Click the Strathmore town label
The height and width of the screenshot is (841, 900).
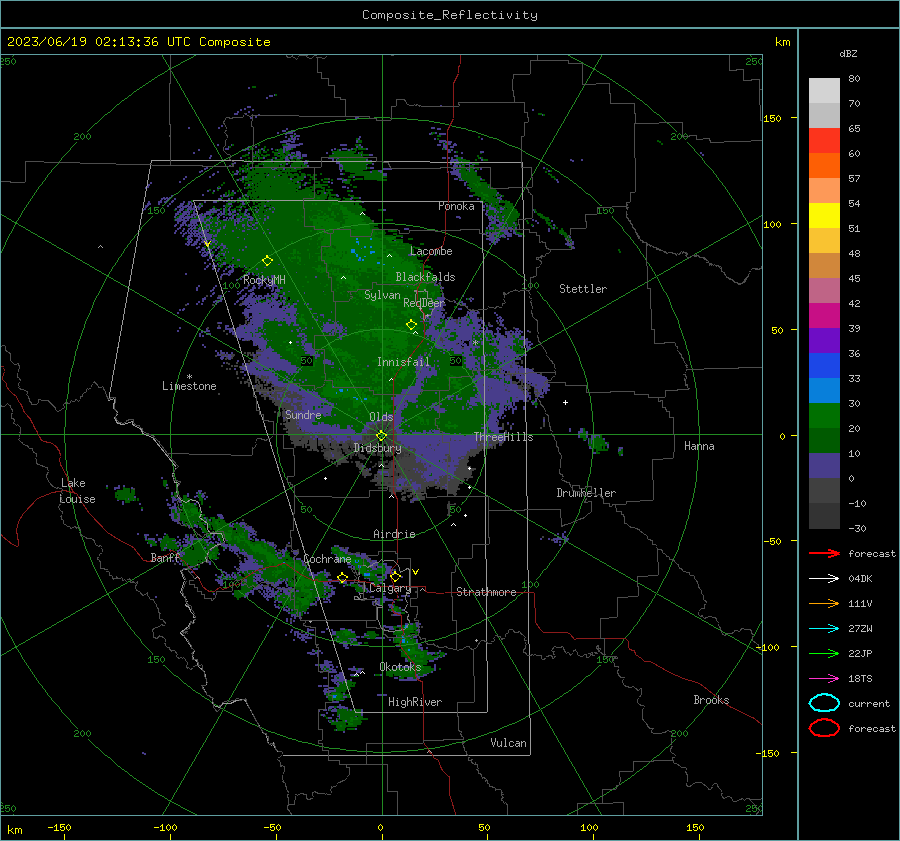[486, 592]
